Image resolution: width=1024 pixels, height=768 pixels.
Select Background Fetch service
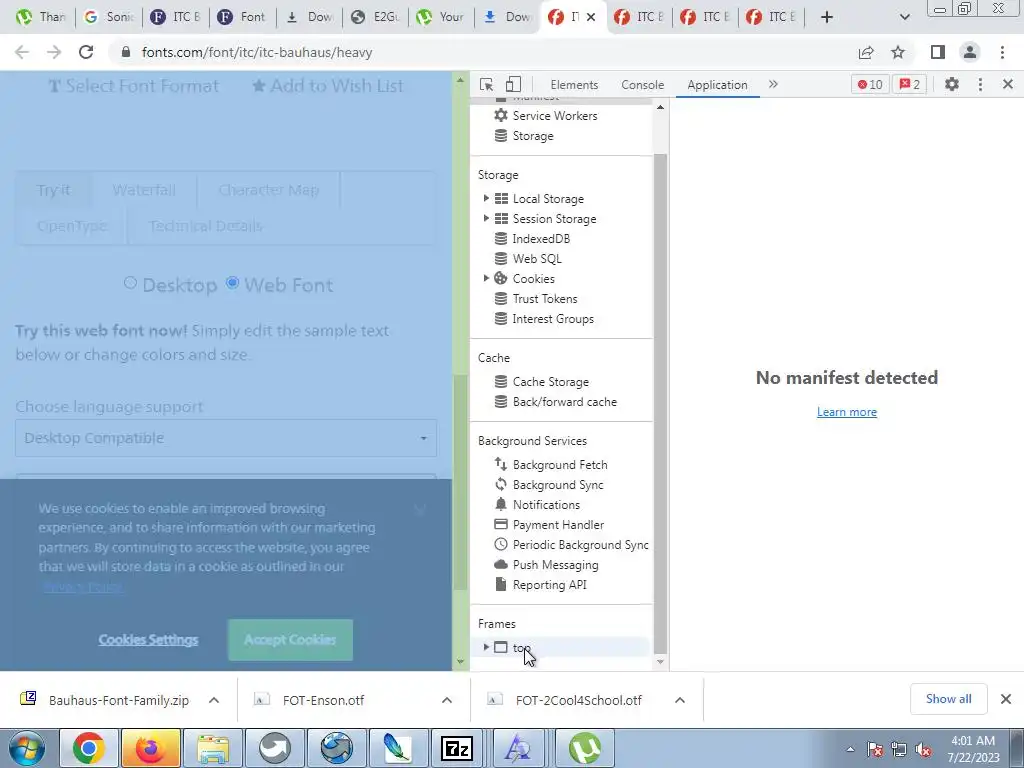pyautogui.click(x=560, y=465)
